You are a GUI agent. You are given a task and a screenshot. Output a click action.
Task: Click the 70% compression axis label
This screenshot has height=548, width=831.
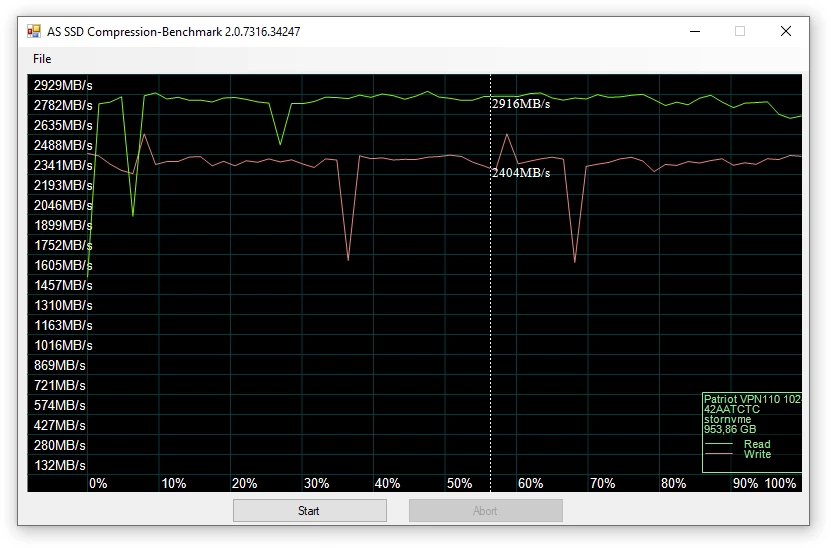click(x=603, y=483)
